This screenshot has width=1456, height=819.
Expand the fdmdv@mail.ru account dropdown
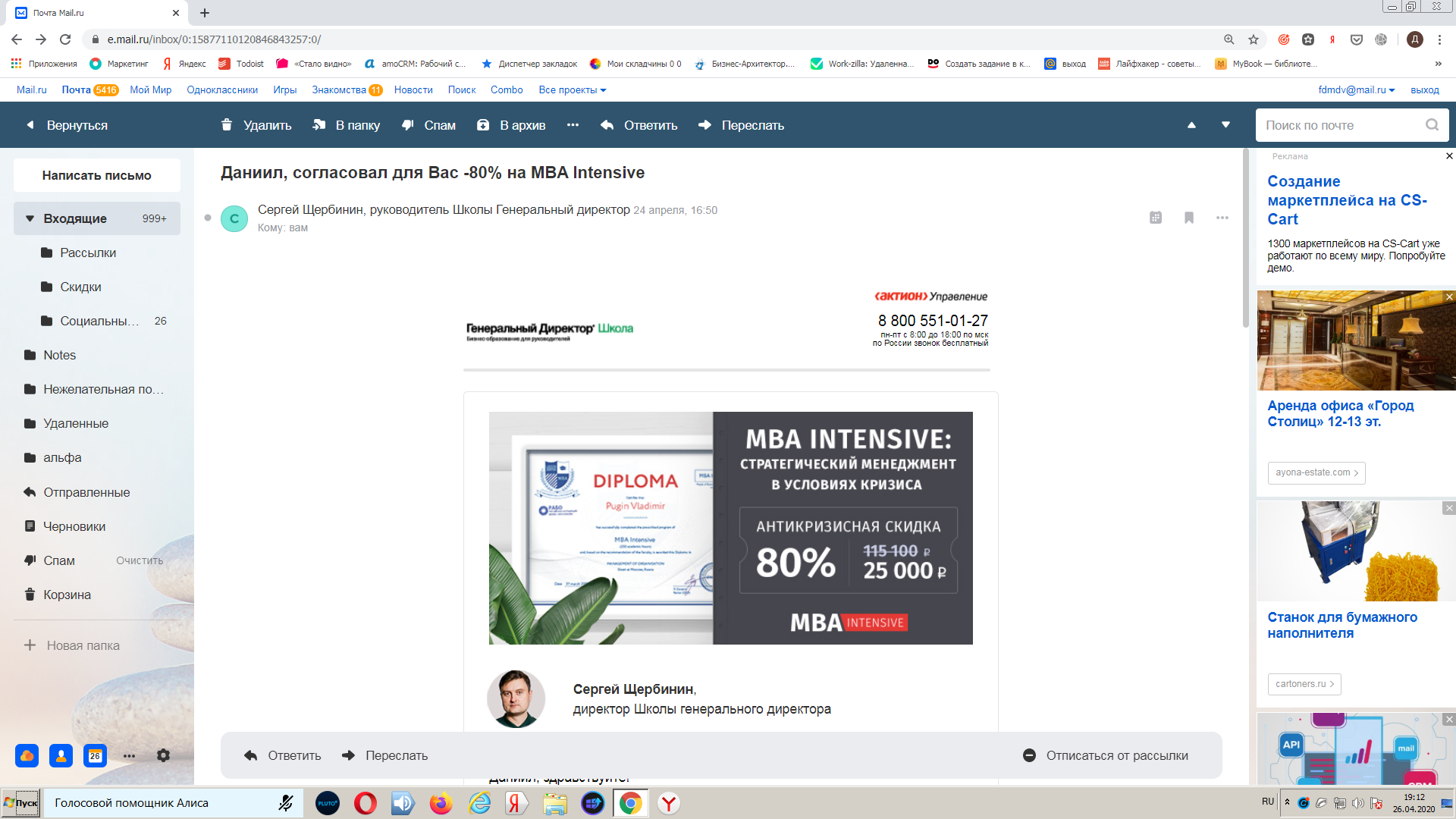point(1357,89)
